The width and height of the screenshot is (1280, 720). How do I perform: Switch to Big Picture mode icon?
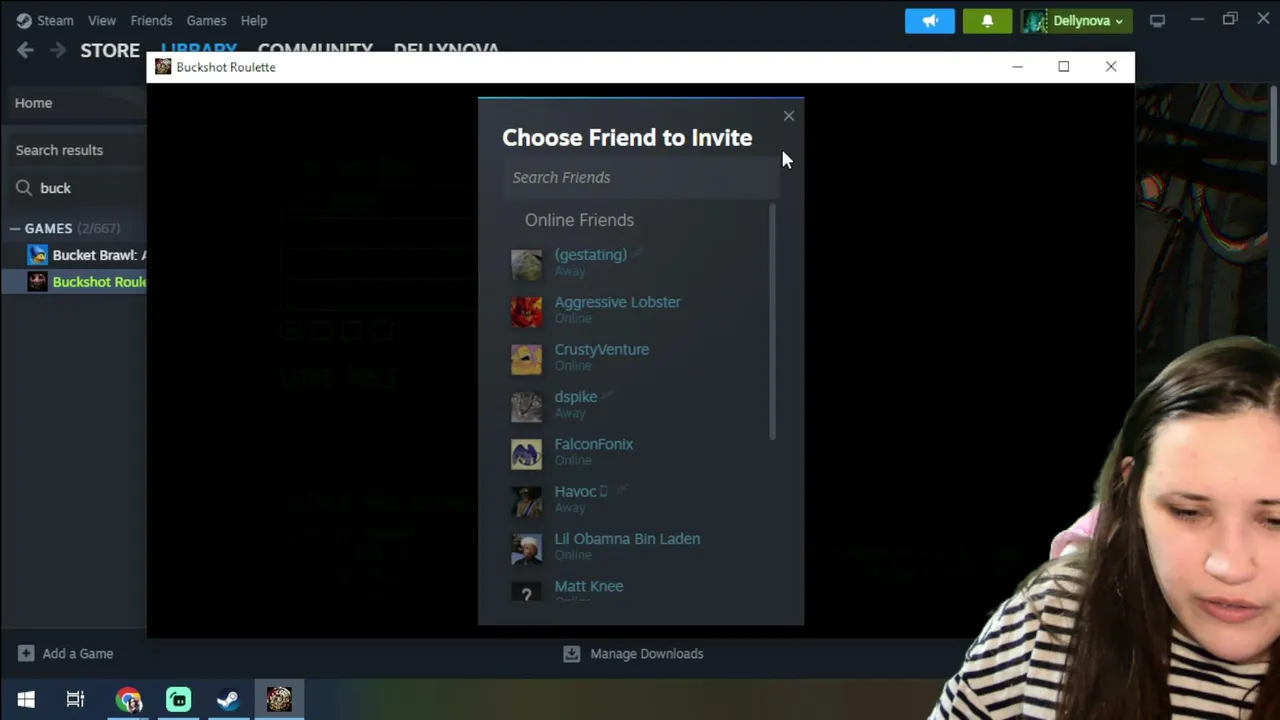point(1157,20)
